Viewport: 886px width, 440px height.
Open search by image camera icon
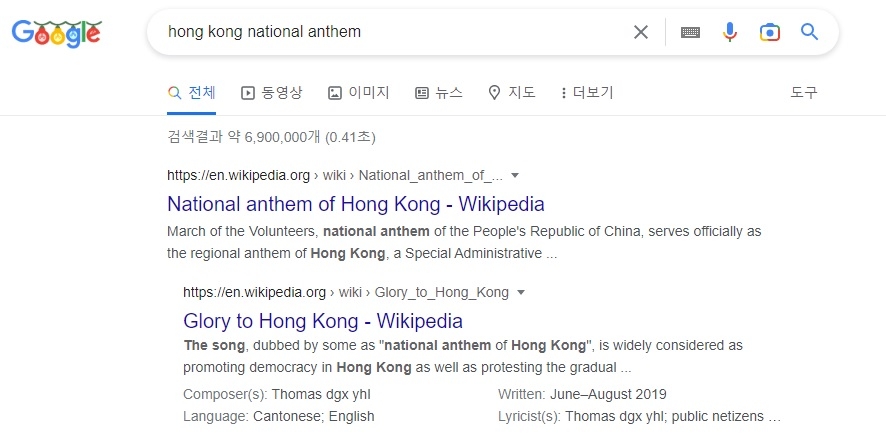coord(769,32)
